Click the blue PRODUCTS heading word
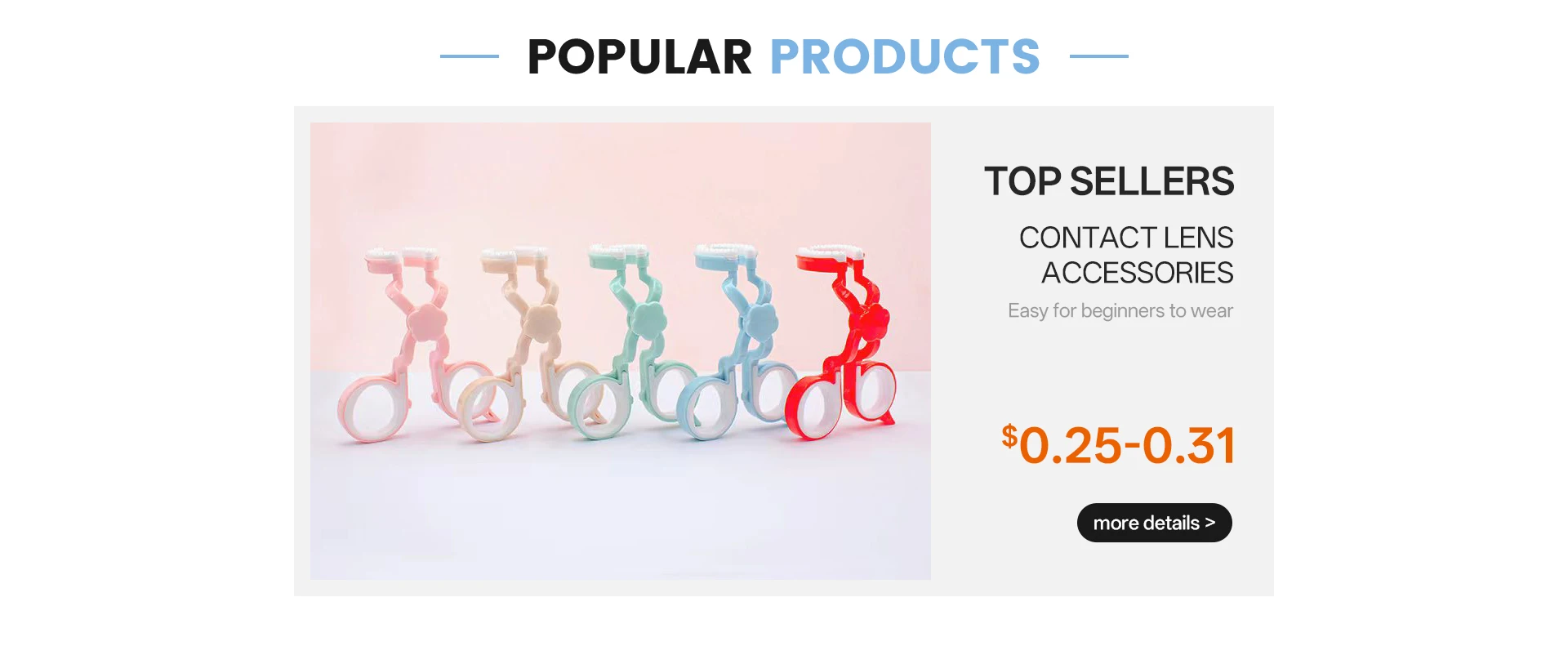The image size is (1568, 655). click(905, 56)
